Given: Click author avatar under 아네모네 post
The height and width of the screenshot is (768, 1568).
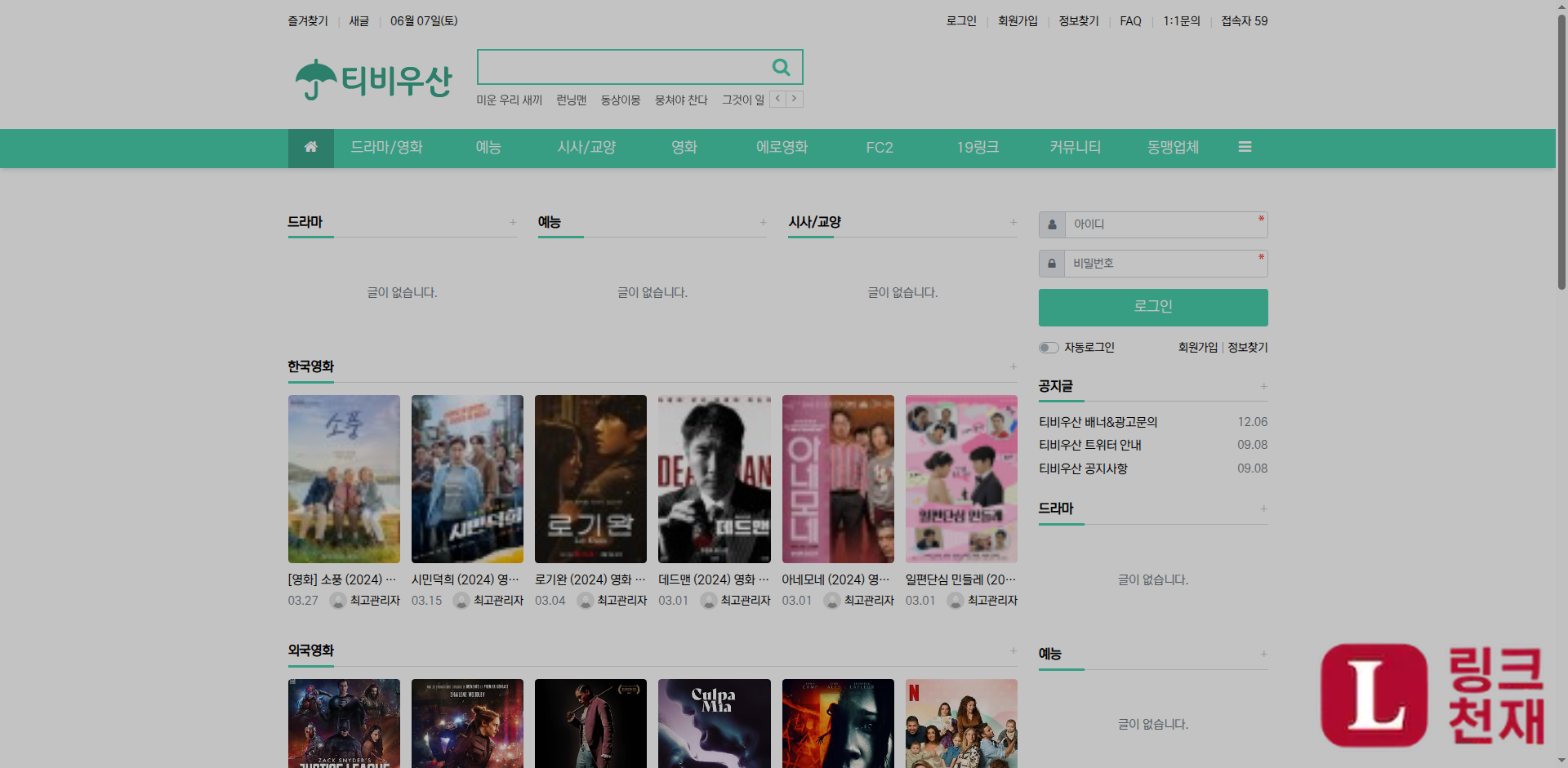Looking at the screenshot, I should pyautogui.click(x=832, y=601).
